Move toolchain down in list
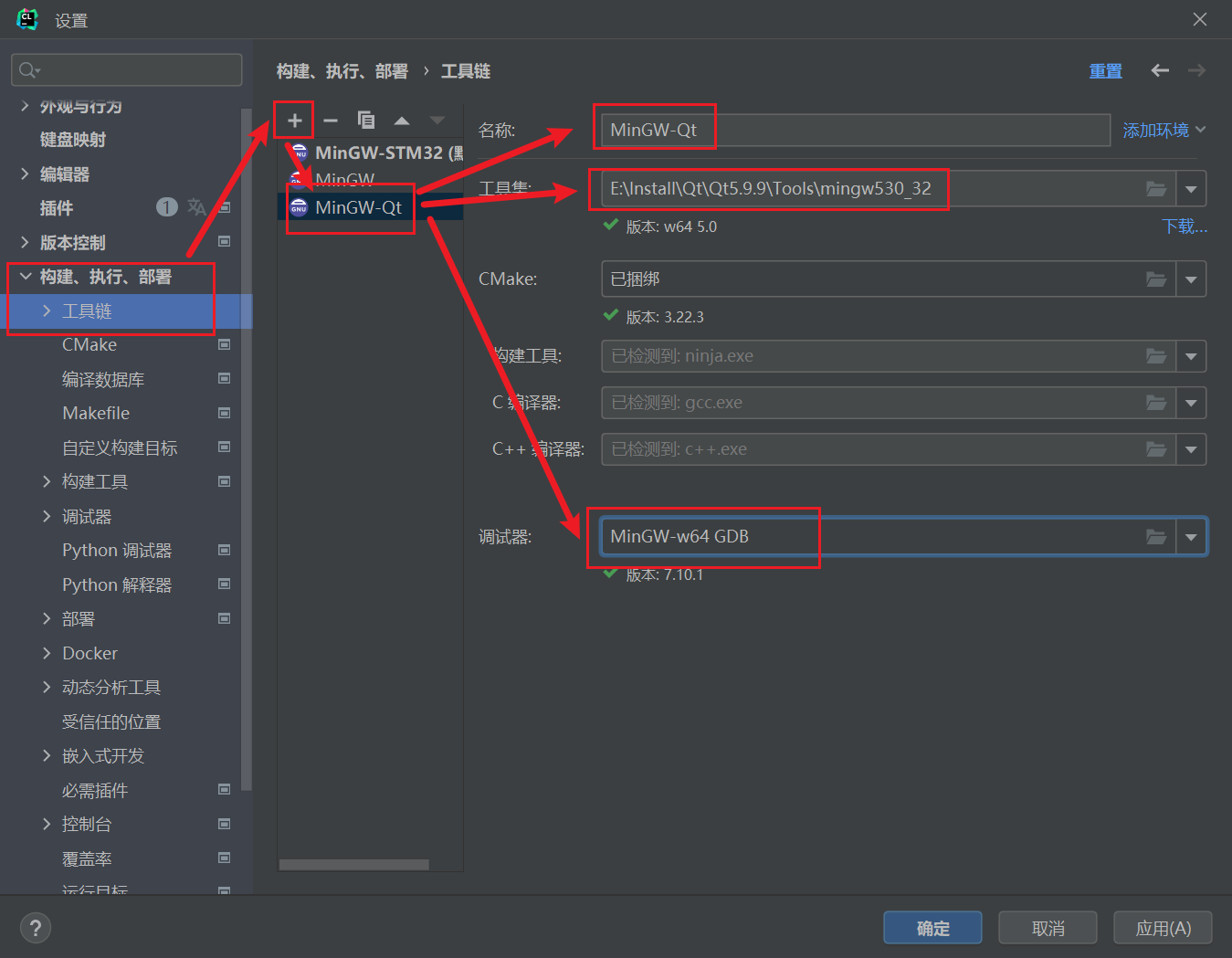The image size is (1232, 958). [x=437, y=121]
